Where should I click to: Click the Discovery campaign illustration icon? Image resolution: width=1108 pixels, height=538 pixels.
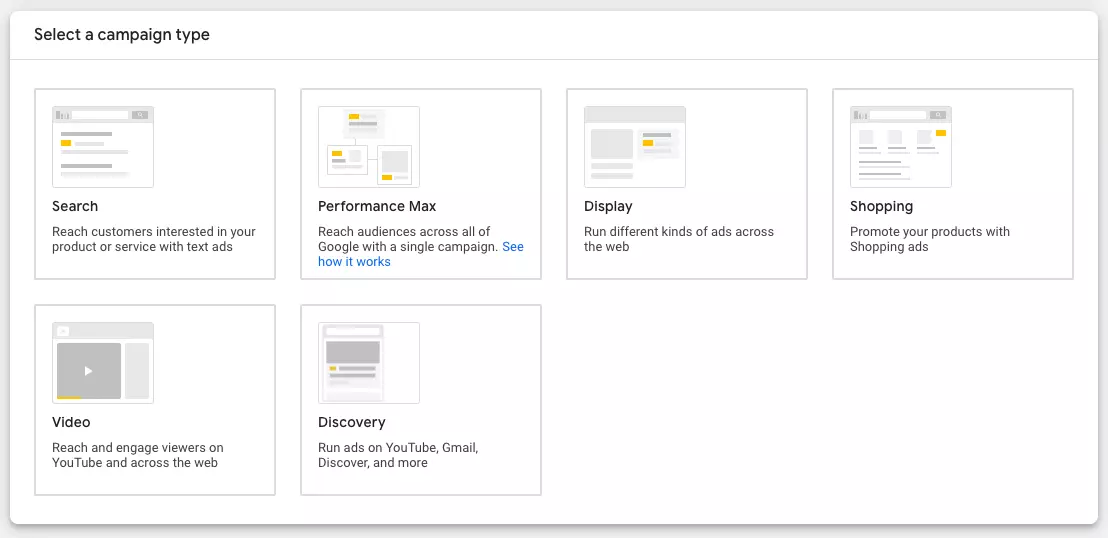[369, 363]
